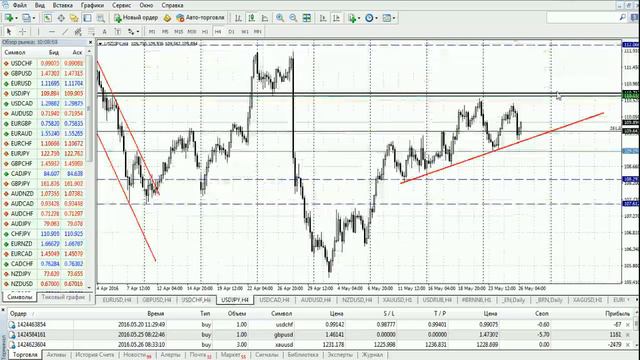Close the usdchf order with its X
640x360 pixels.
(x=628, y=325)
